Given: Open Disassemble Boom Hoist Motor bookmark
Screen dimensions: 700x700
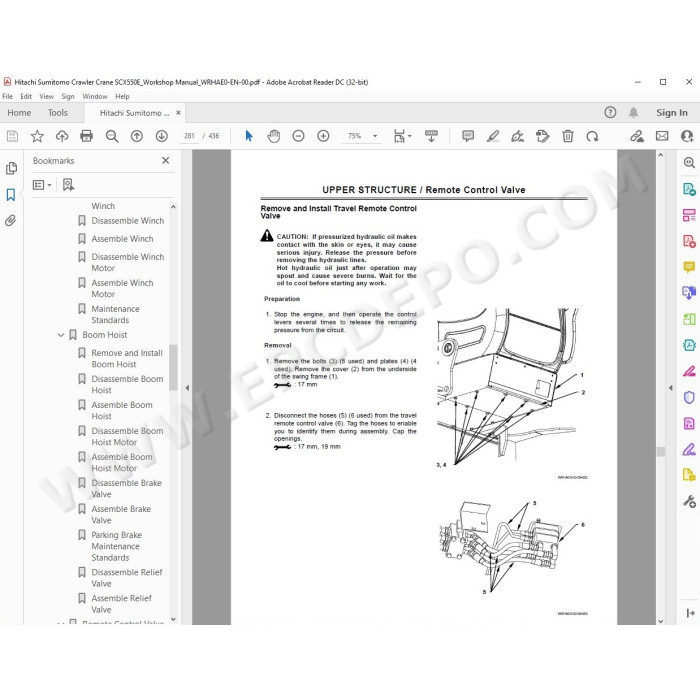Looking at the screenshot, I should point(127,437).
